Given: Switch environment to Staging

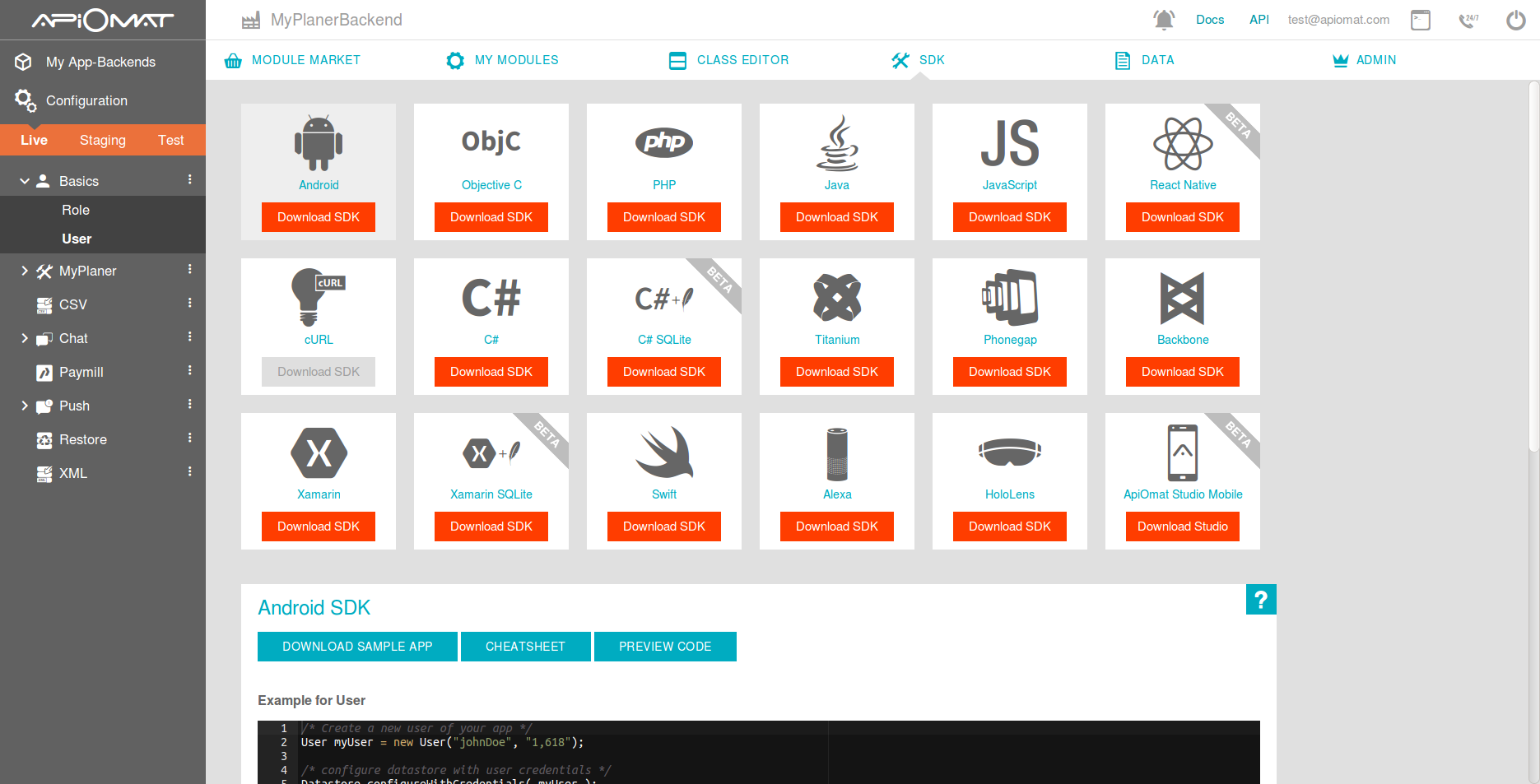Looking at the screenshot, I should coord(103,140).
